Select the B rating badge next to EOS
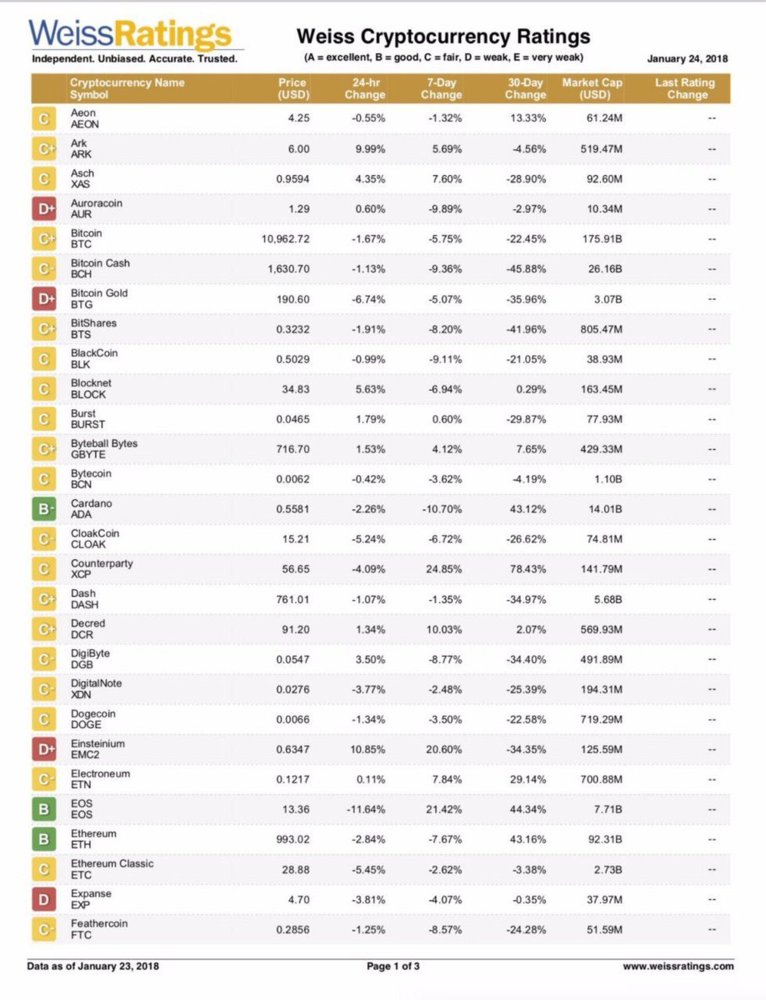The image size is (766, 1000). (x=45, y=810)
